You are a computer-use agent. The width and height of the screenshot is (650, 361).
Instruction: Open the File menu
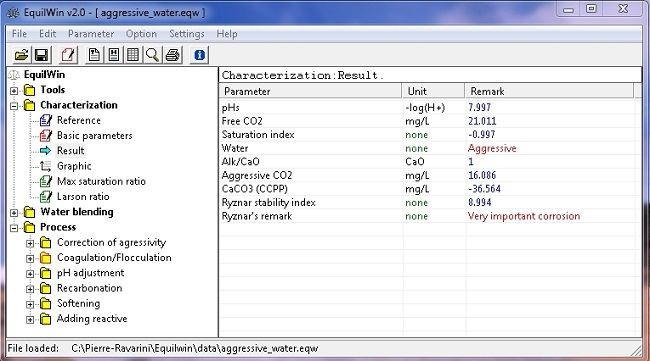click(19, 34)
